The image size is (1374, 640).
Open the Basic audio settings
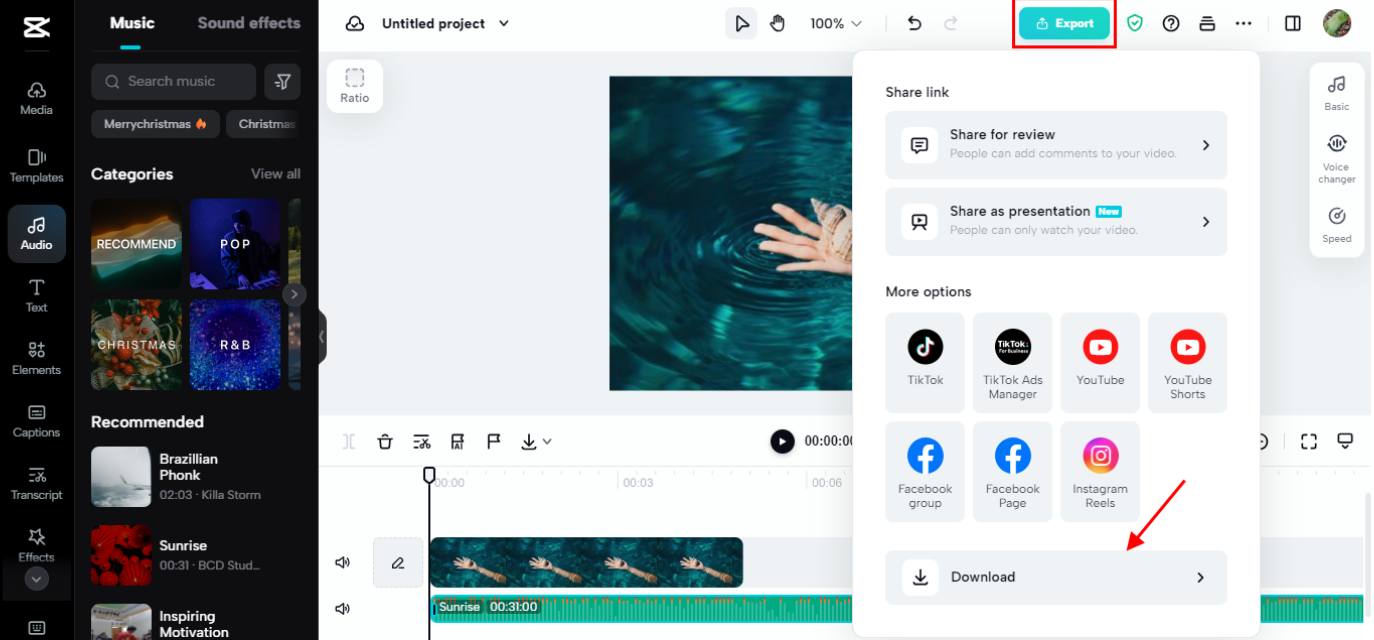pyautogui.click(x=1337, y=92)
